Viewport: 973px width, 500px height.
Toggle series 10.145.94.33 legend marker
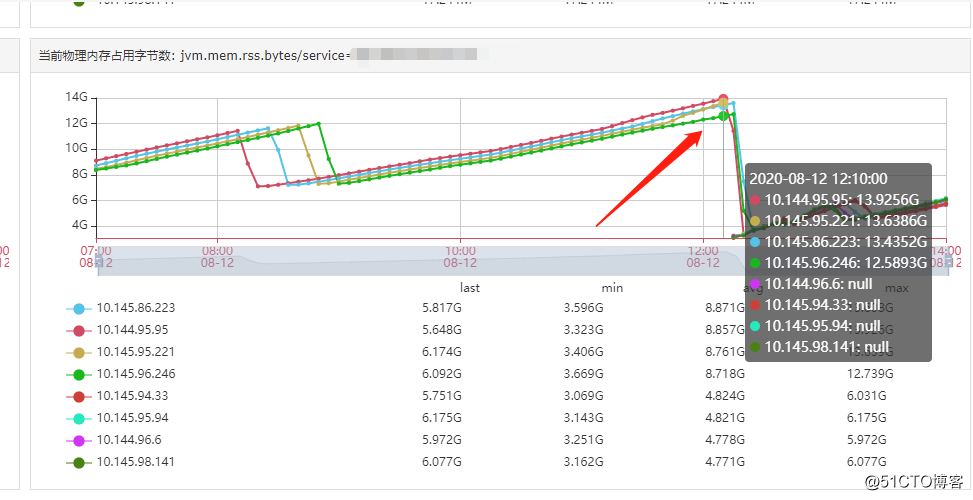(79, 396)
